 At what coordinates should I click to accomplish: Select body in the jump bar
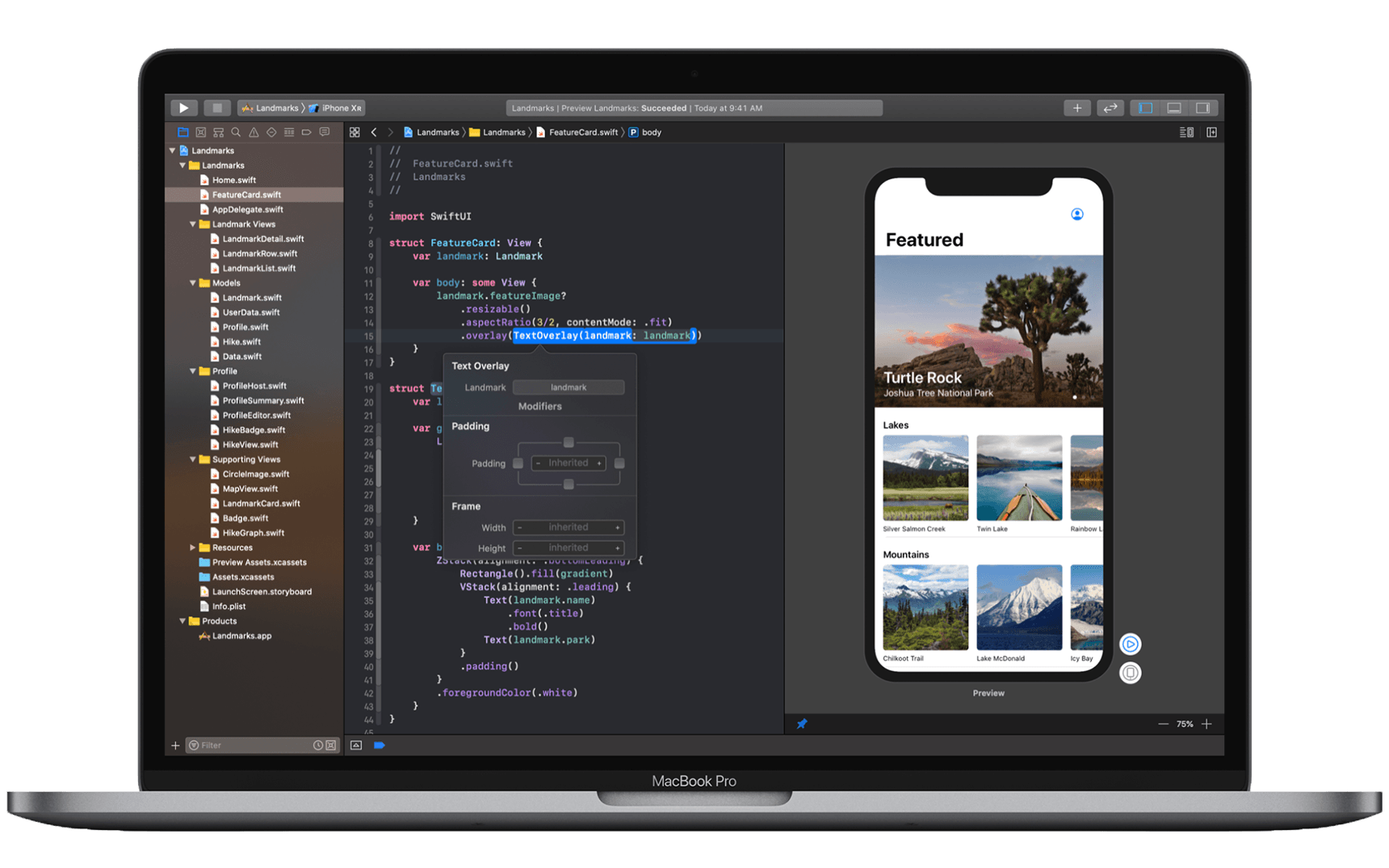point(645,132)
